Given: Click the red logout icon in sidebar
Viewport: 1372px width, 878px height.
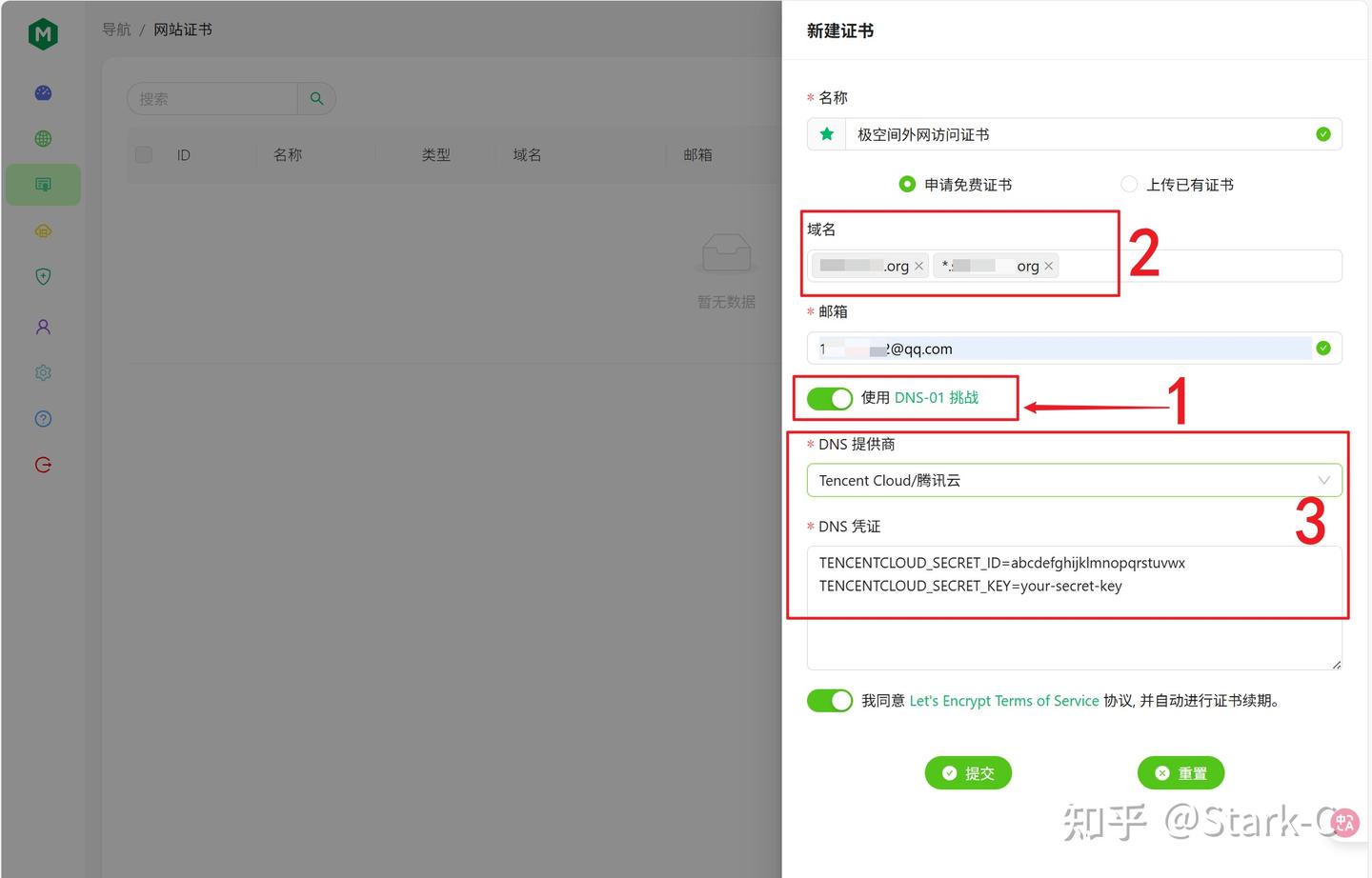Looking at the screenshot, I should (43, 464).
